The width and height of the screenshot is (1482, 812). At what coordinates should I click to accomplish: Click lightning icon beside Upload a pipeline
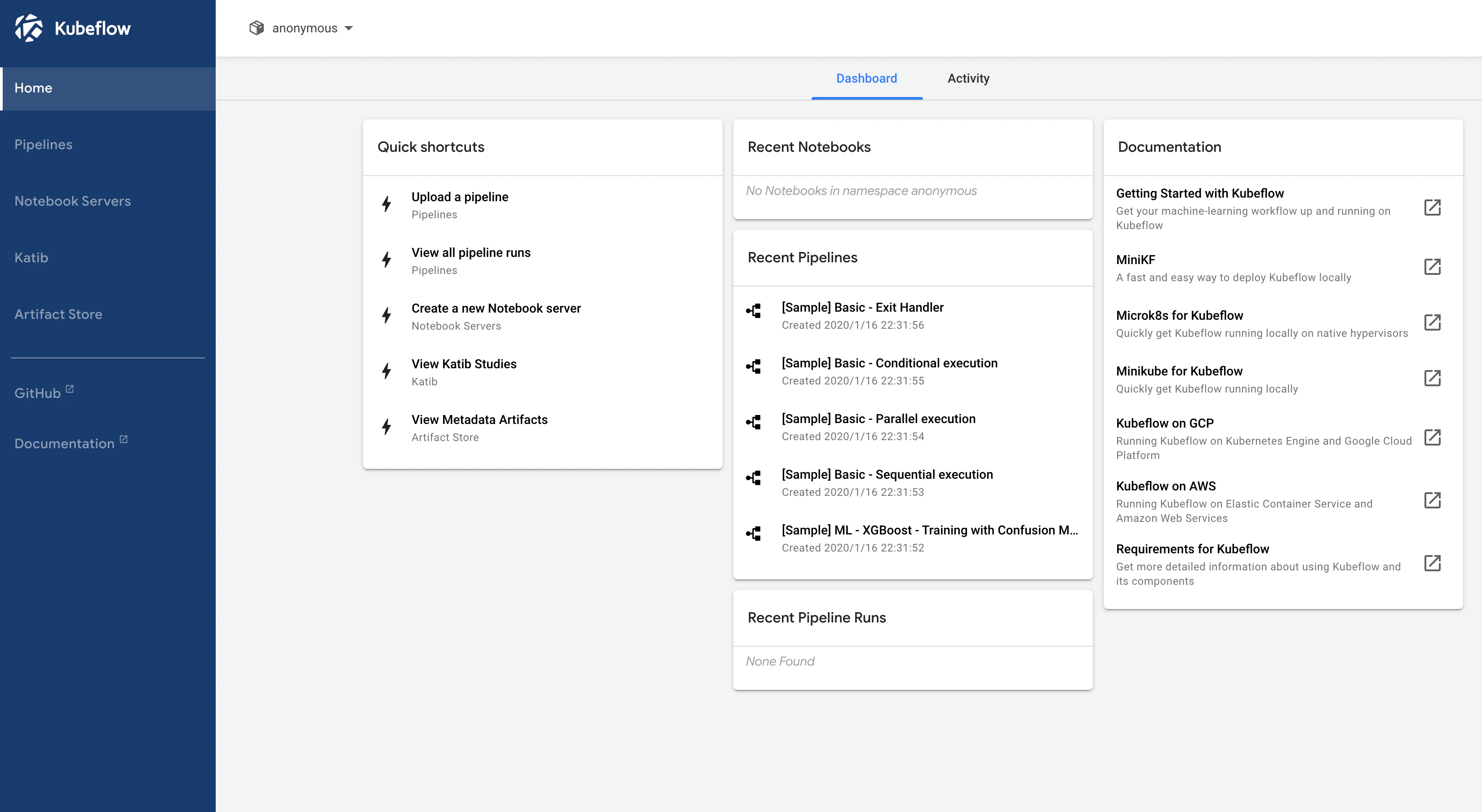(386, 204)
